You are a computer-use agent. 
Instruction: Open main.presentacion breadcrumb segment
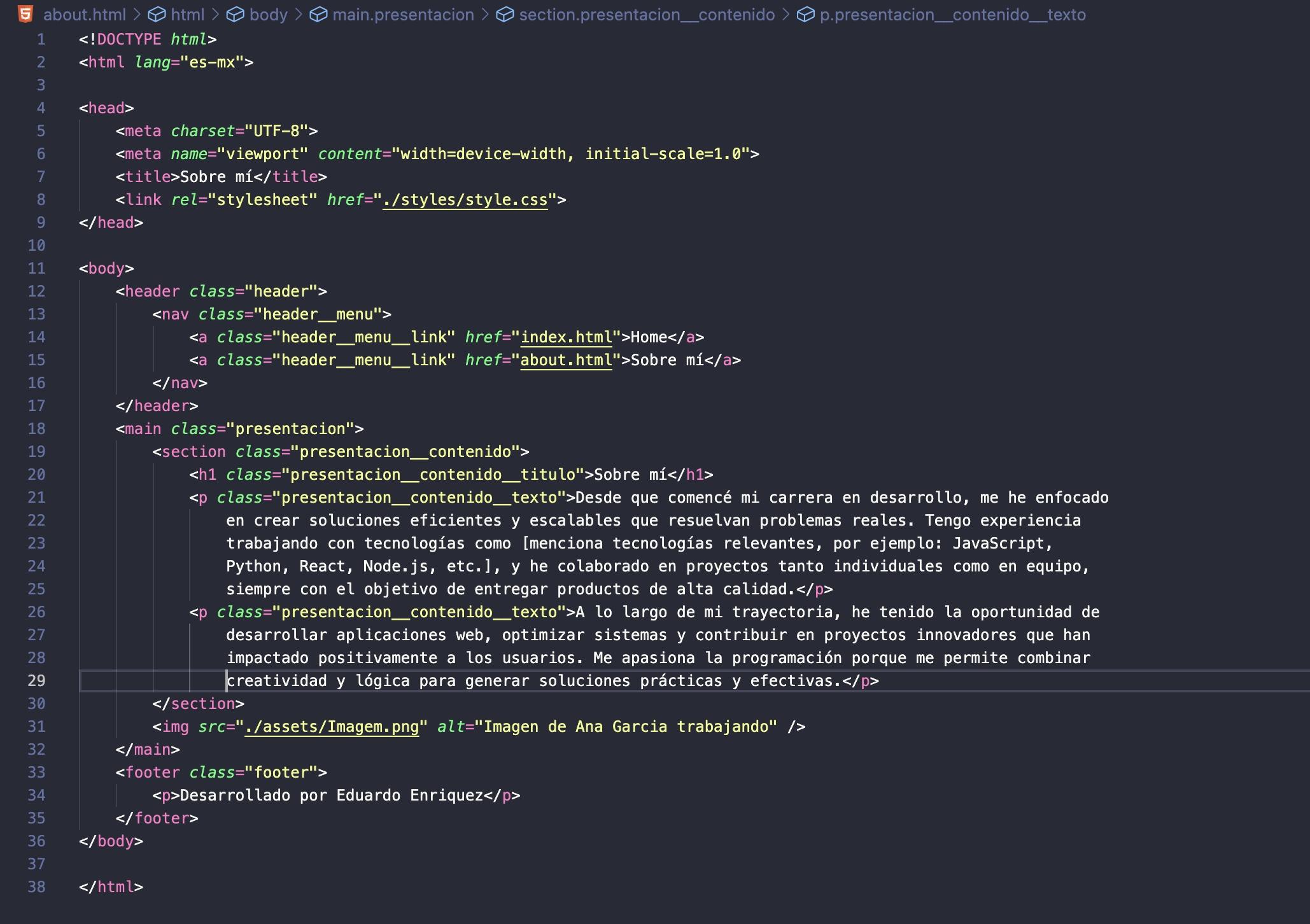coord(403,15)
